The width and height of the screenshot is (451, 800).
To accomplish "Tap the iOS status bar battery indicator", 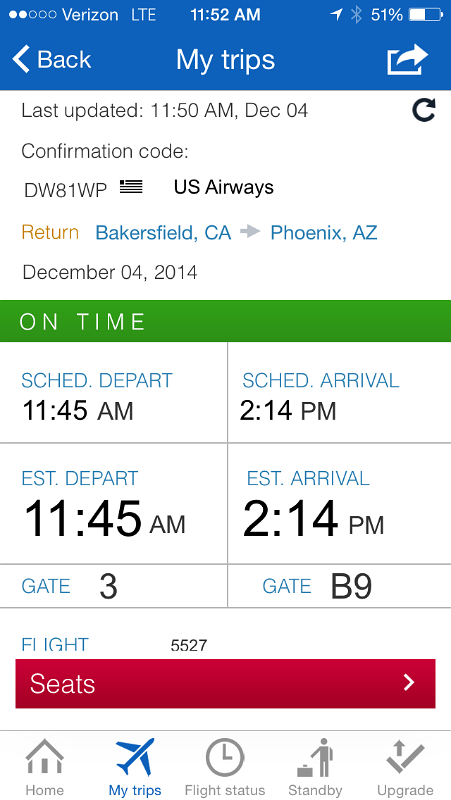I will click(x=425, y=15).
